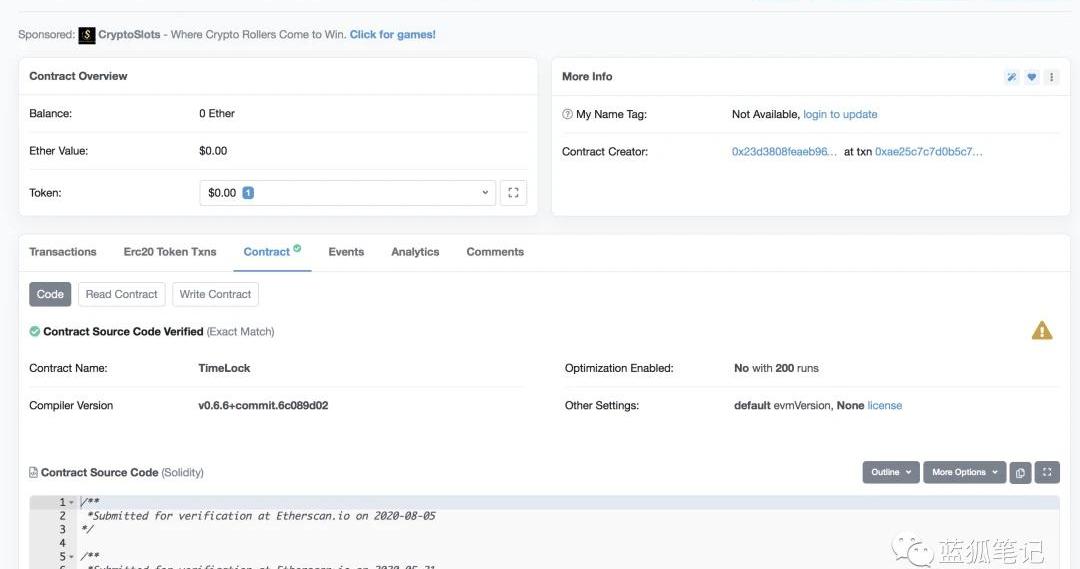Click the heart icon to add to watchlist
The image size is (1080, 569).
pos(1032,77)
